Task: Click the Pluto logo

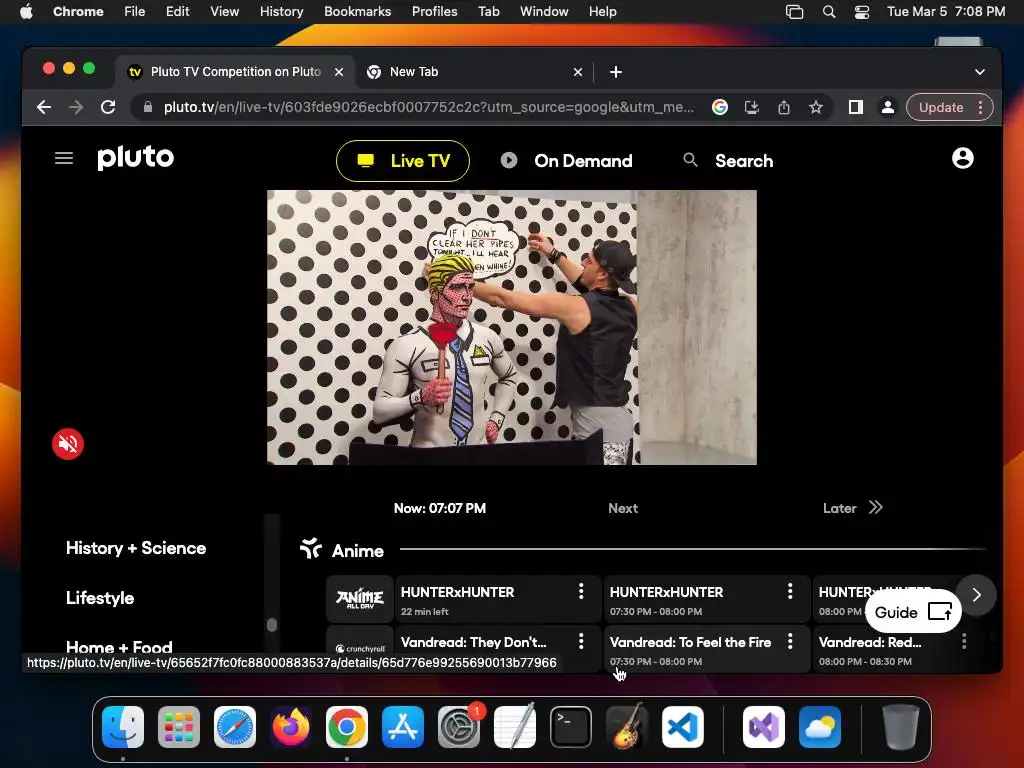Action: pyautogui.click(x=135, y=157)
